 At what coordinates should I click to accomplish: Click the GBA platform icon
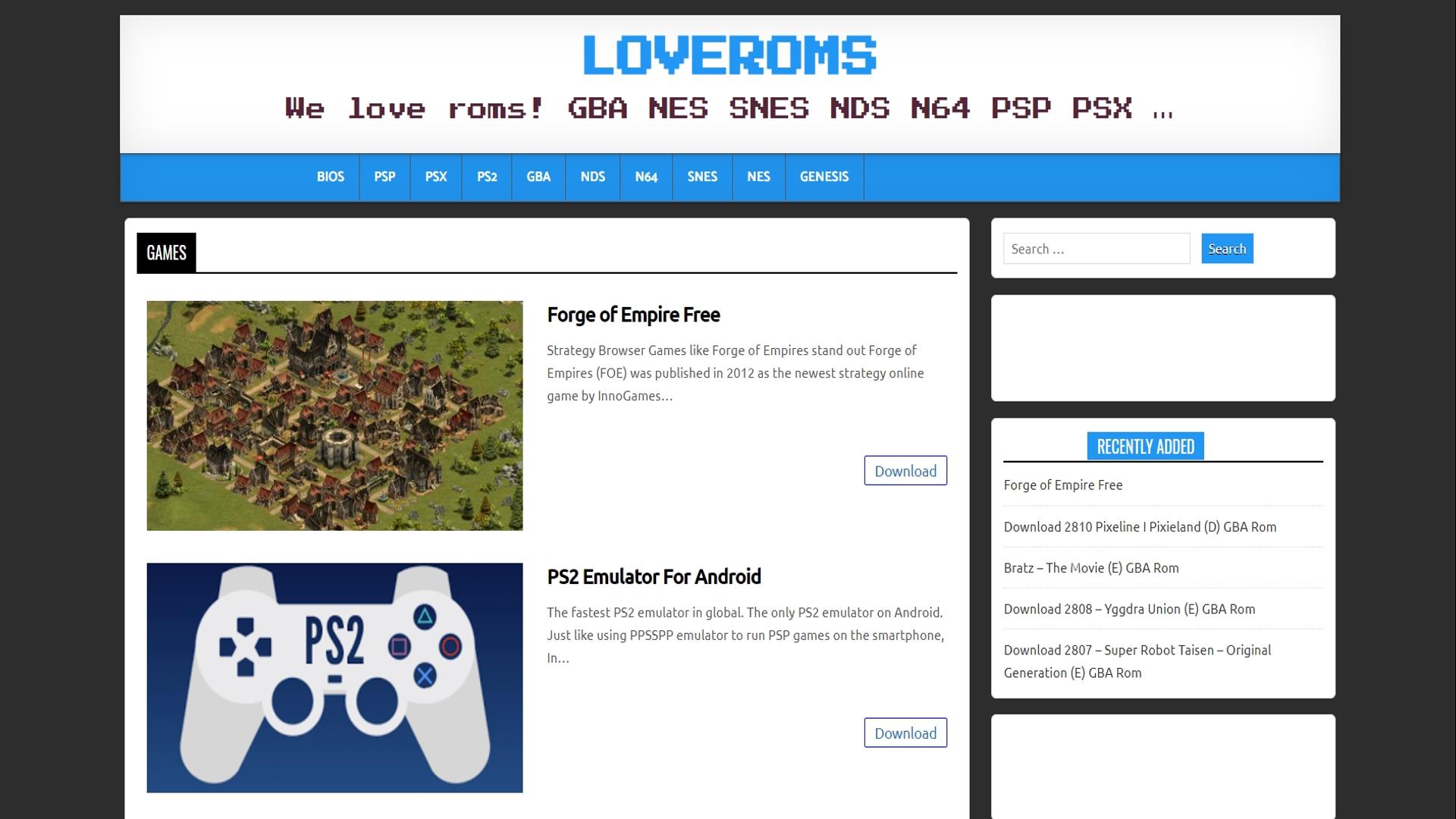click(539, 177)
